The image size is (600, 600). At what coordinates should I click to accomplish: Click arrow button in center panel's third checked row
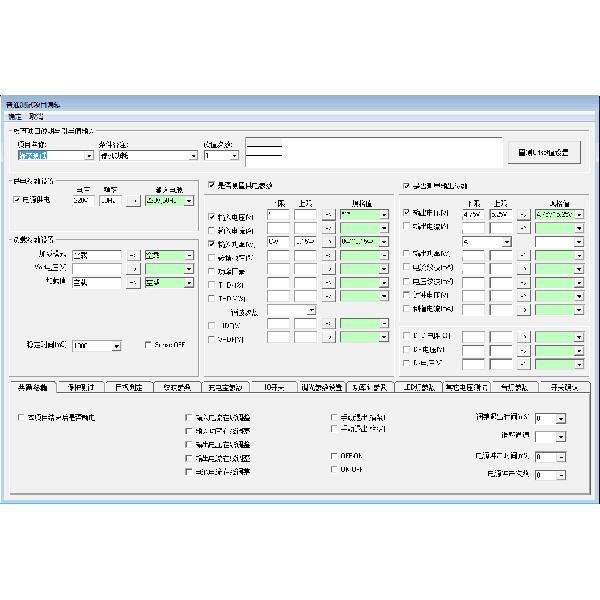point(328,242)
